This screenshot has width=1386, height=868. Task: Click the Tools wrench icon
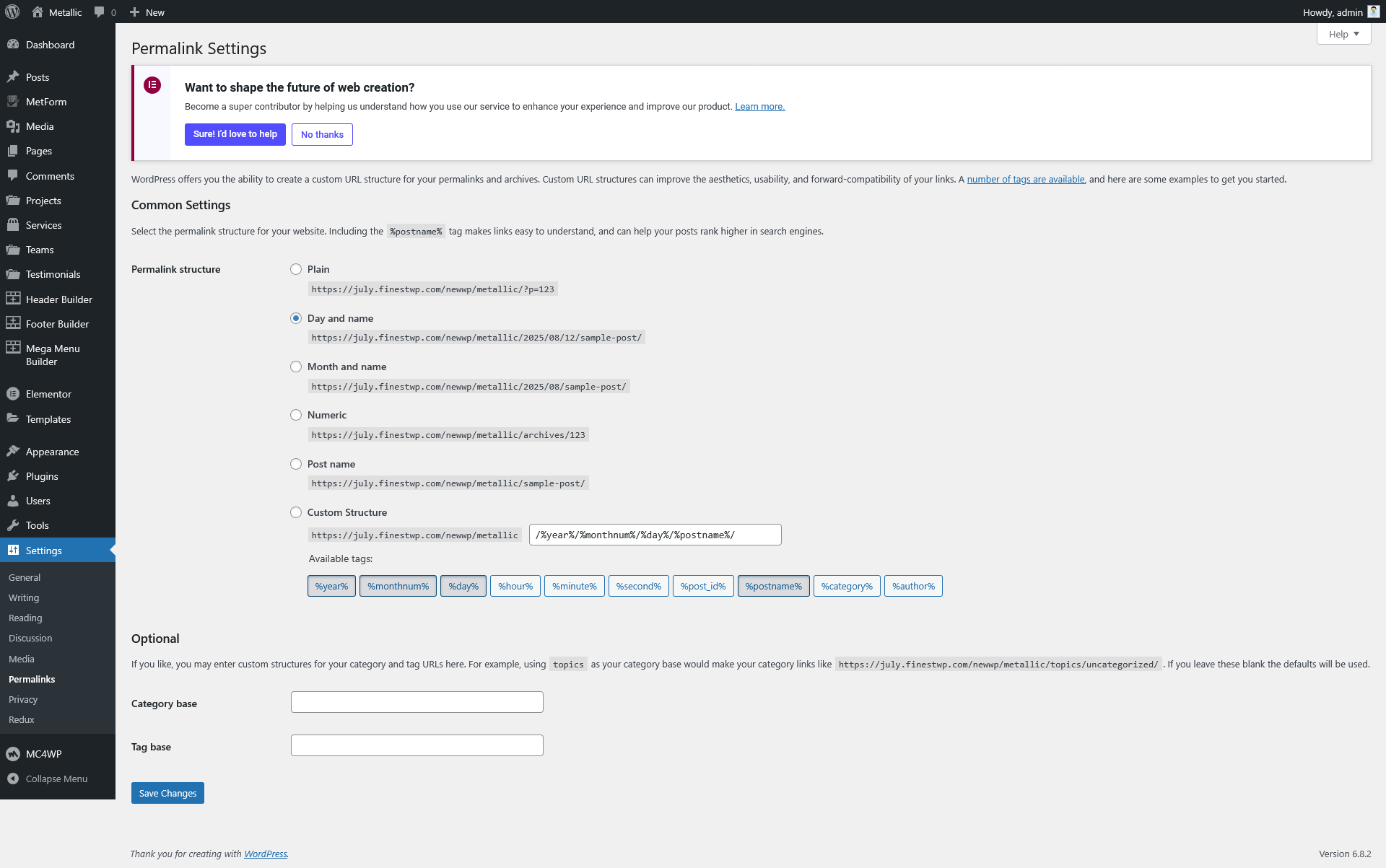click(x=13, y=525)
